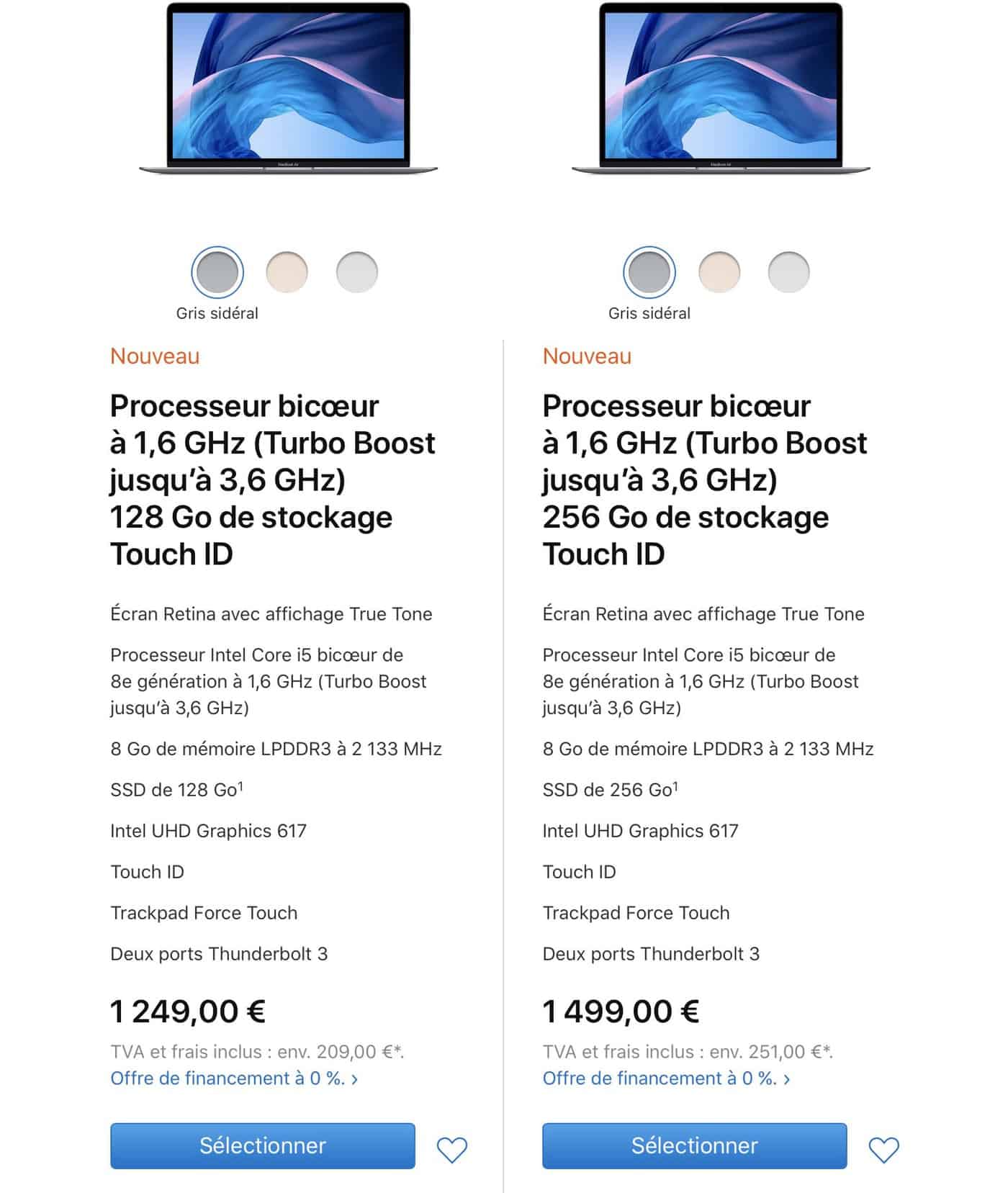
Task: Click the 1 249,00 € price text
Action: [x=188, y=1012]
